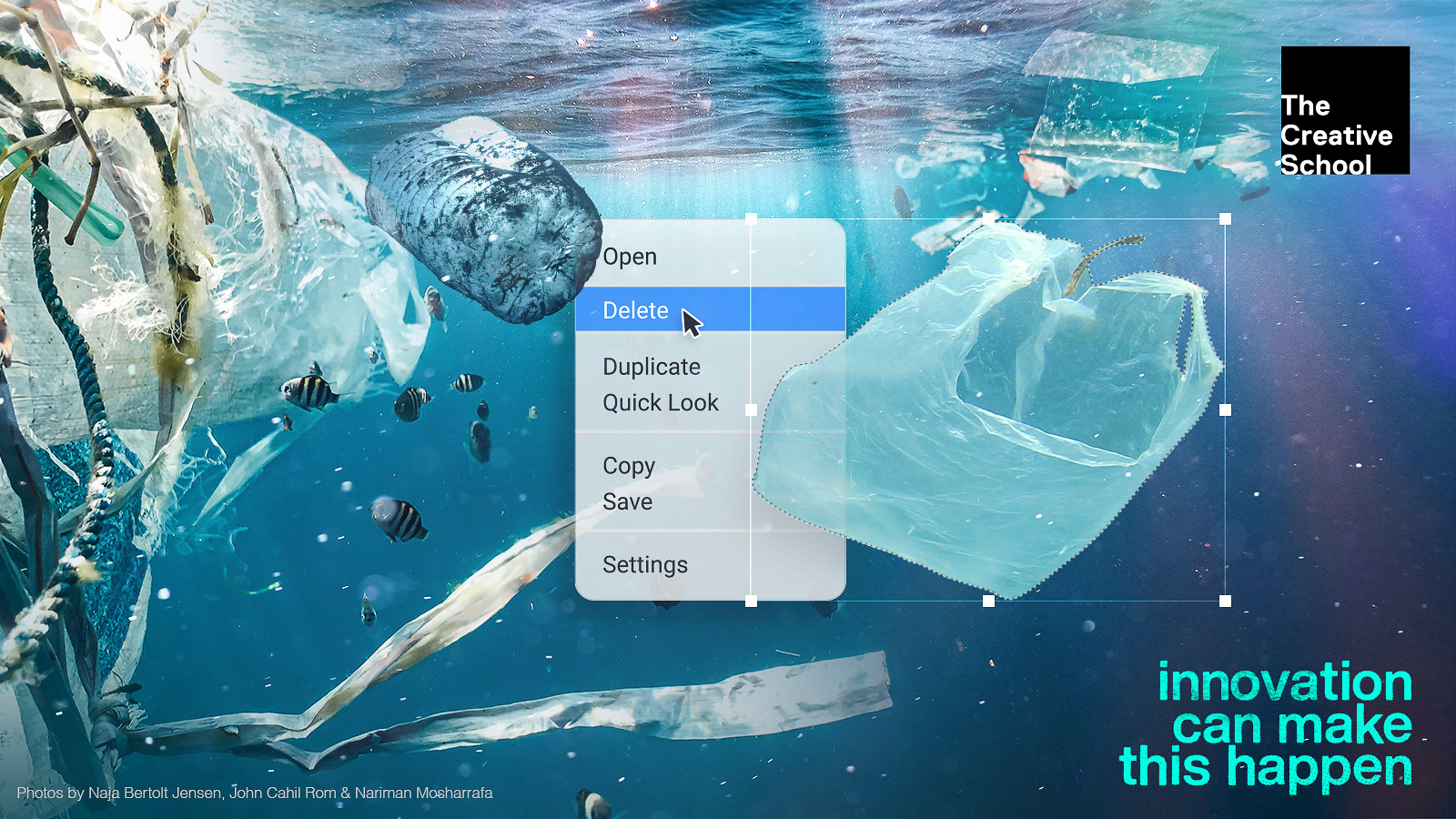Click The Creative School logo
Viewport: 1456px width, 819px height.
point(1345,110)
